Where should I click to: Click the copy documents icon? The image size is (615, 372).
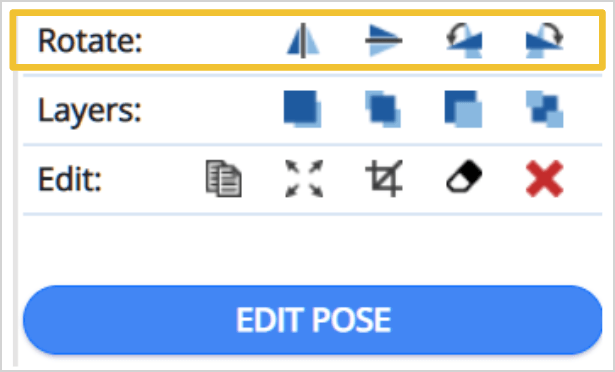224,179
